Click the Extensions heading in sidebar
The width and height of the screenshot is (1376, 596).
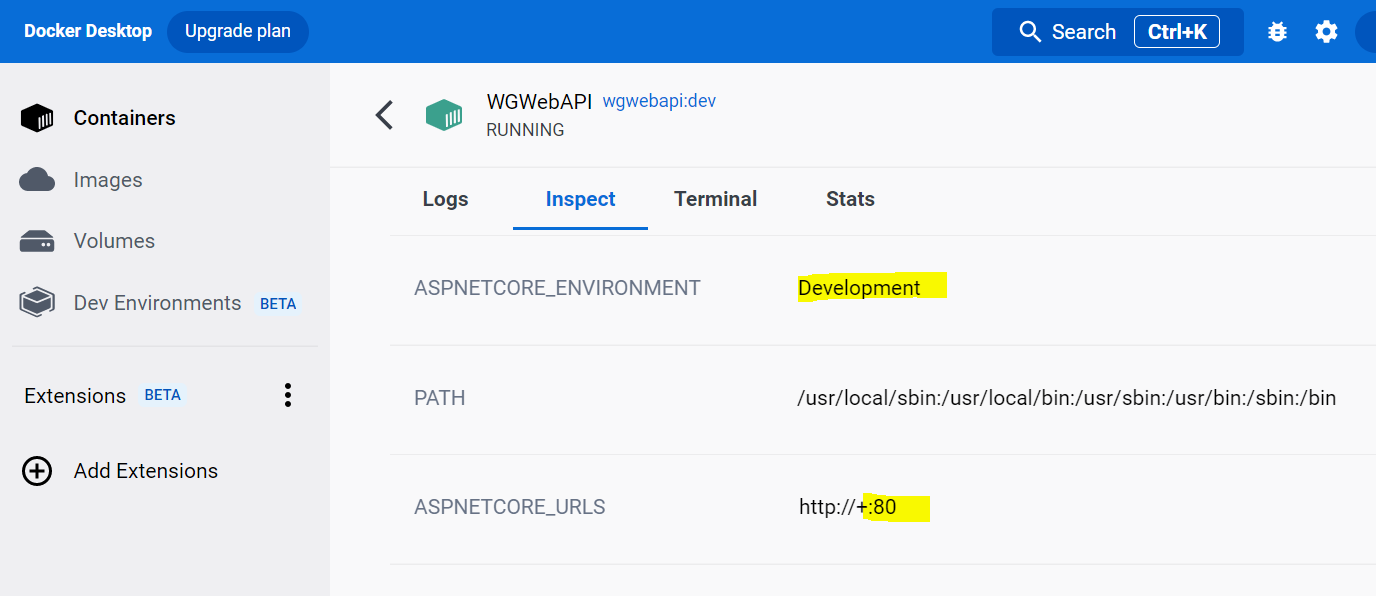(x=75, y=396)
